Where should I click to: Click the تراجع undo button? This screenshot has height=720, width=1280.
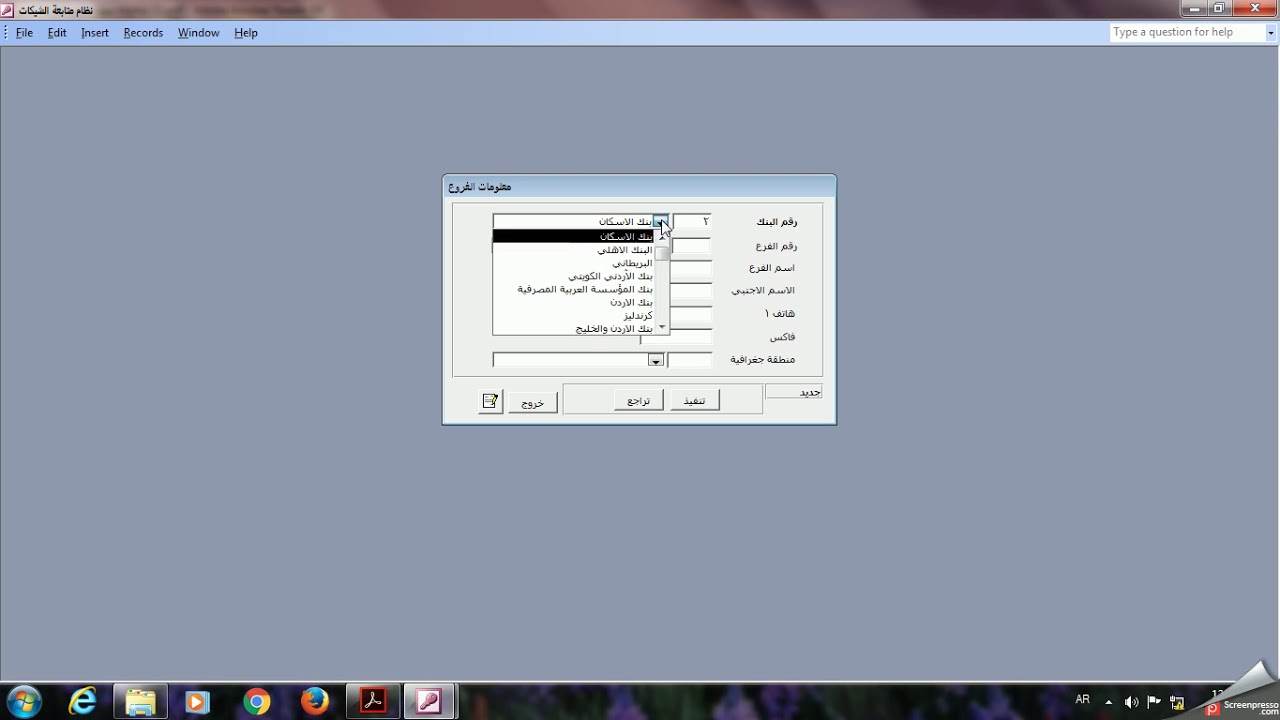[638, 401]
